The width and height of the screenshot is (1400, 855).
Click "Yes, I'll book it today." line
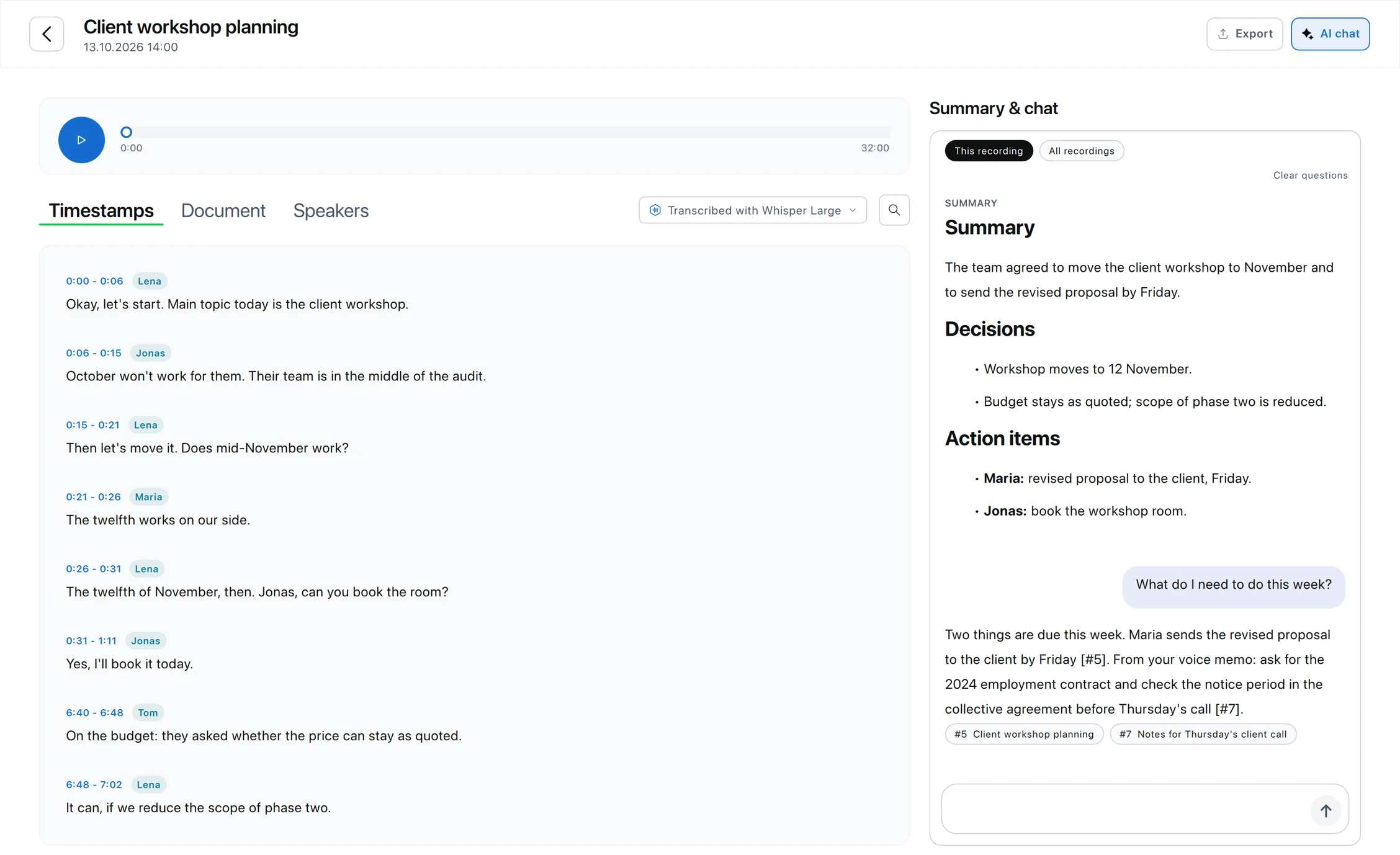coord(130,664)
